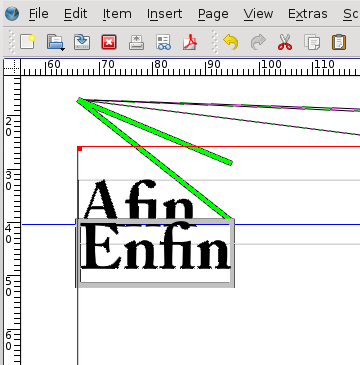Click the grey Redo arrow icon

tap(258, 42)
